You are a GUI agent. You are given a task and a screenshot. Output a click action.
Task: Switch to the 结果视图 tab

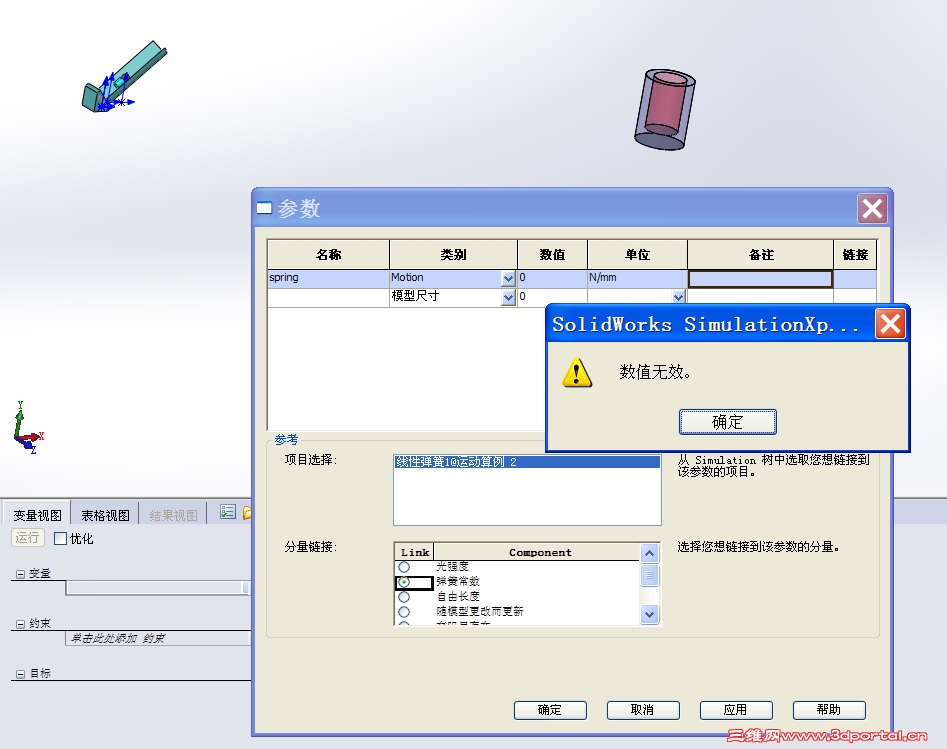click(x=173, y=515)
